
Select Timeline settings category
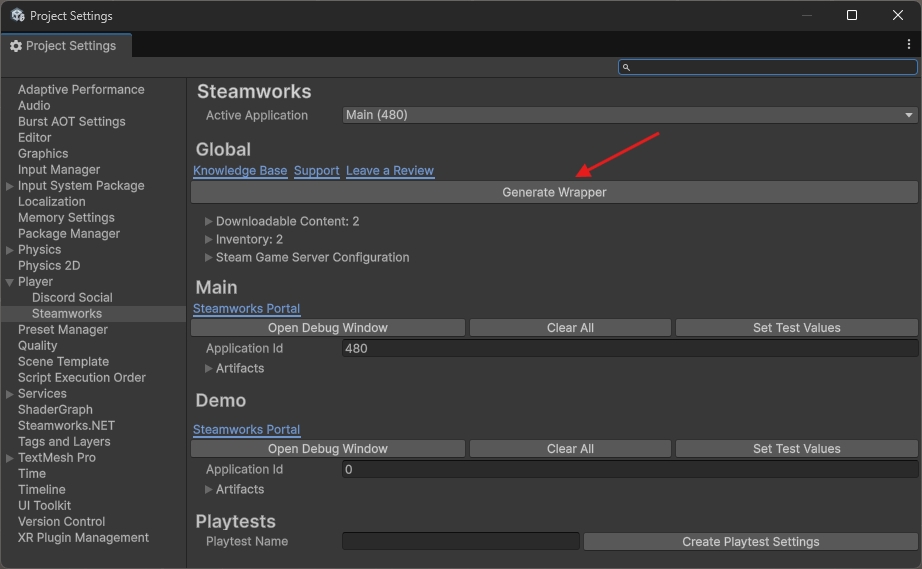coord(42,490)
